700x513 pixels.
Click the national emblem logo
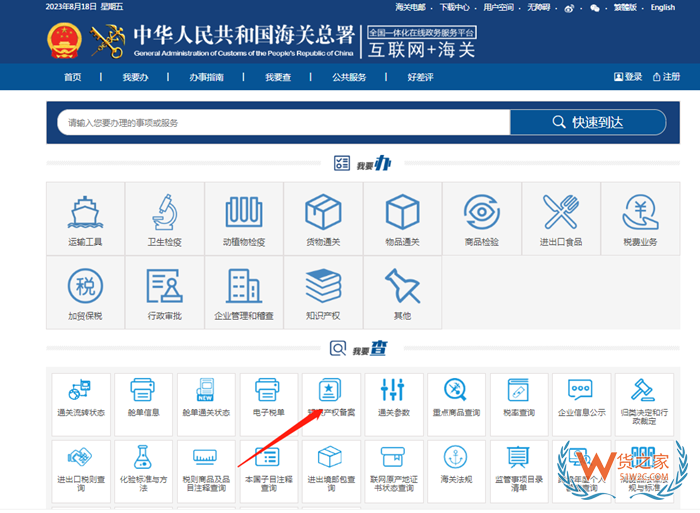(x=64, y=41)
